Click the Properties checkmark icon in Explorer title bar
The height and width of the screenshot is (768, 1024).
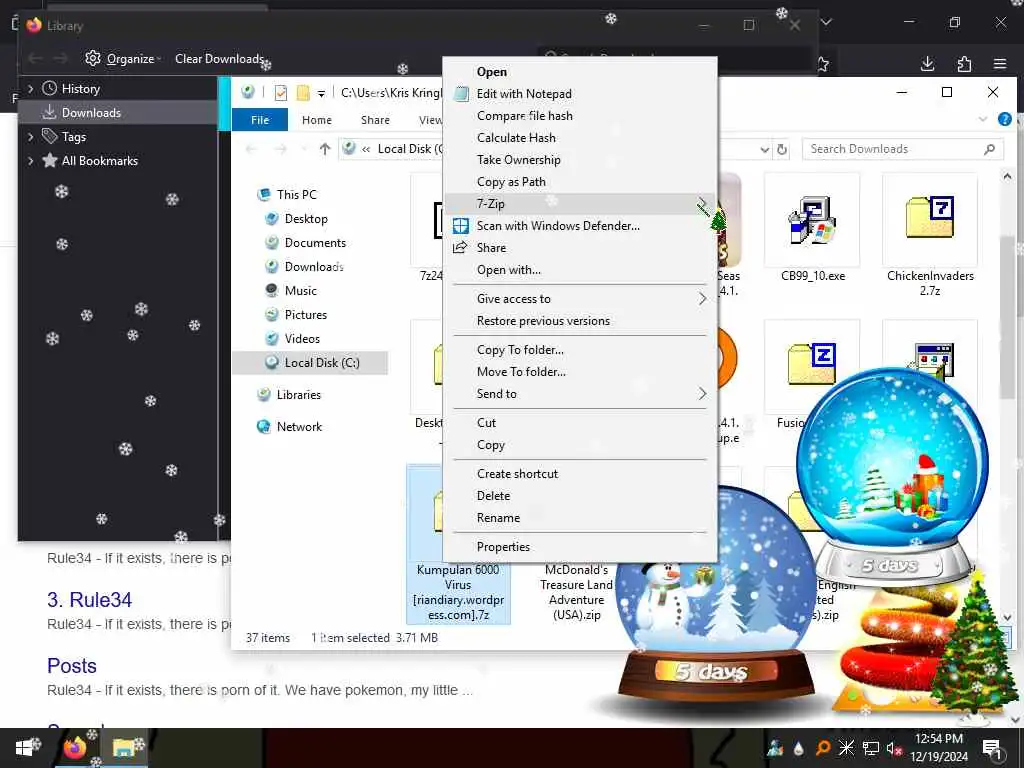pos(281,93)
